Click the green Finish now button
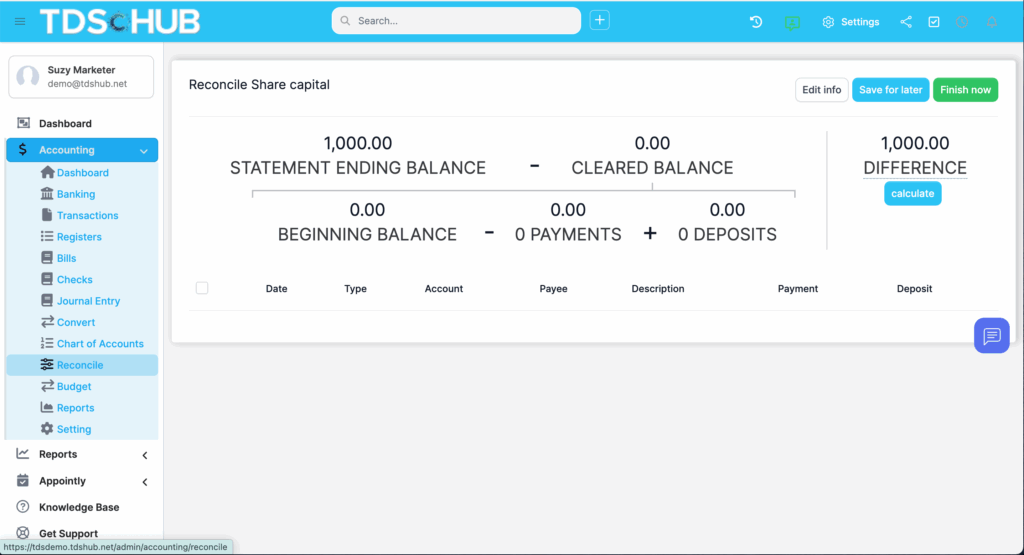 965,90
